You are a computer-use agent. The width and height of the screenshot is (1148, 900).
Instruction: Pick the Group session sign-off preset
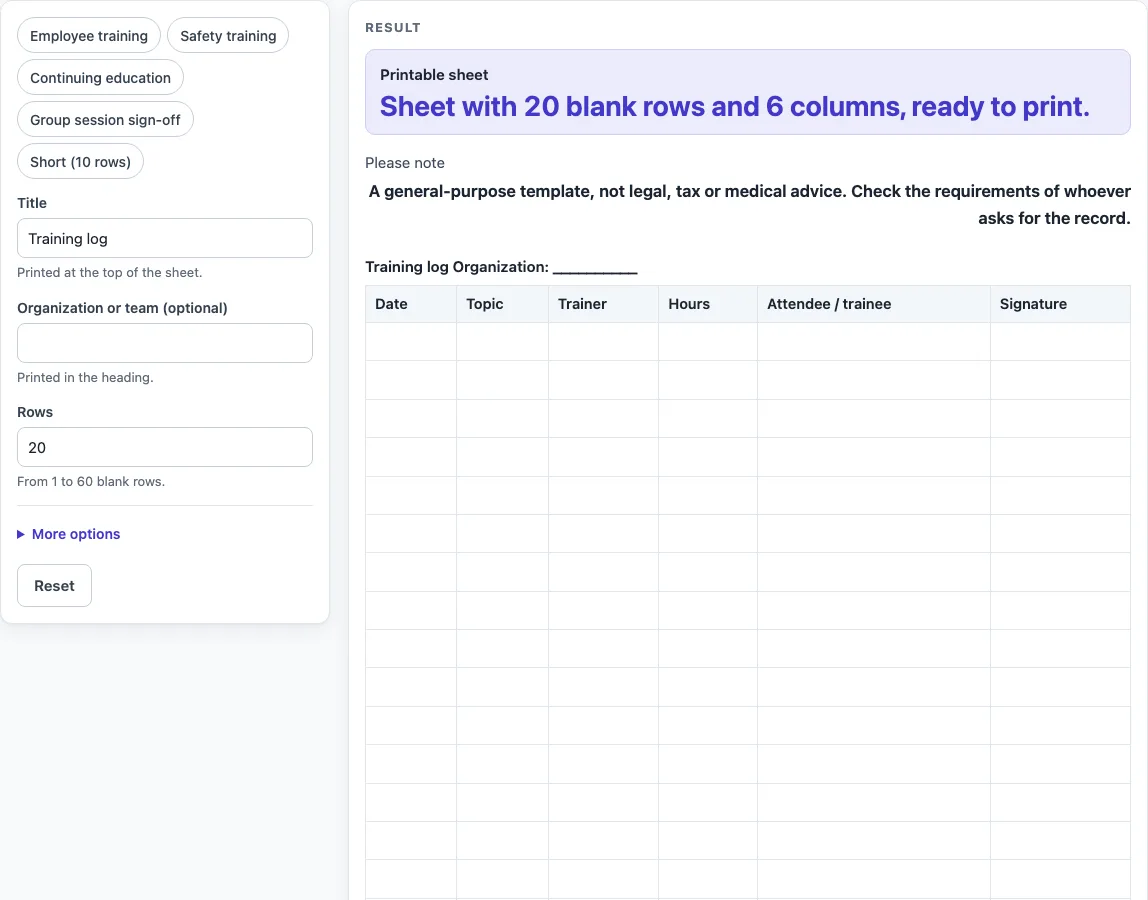pos(105,119)
